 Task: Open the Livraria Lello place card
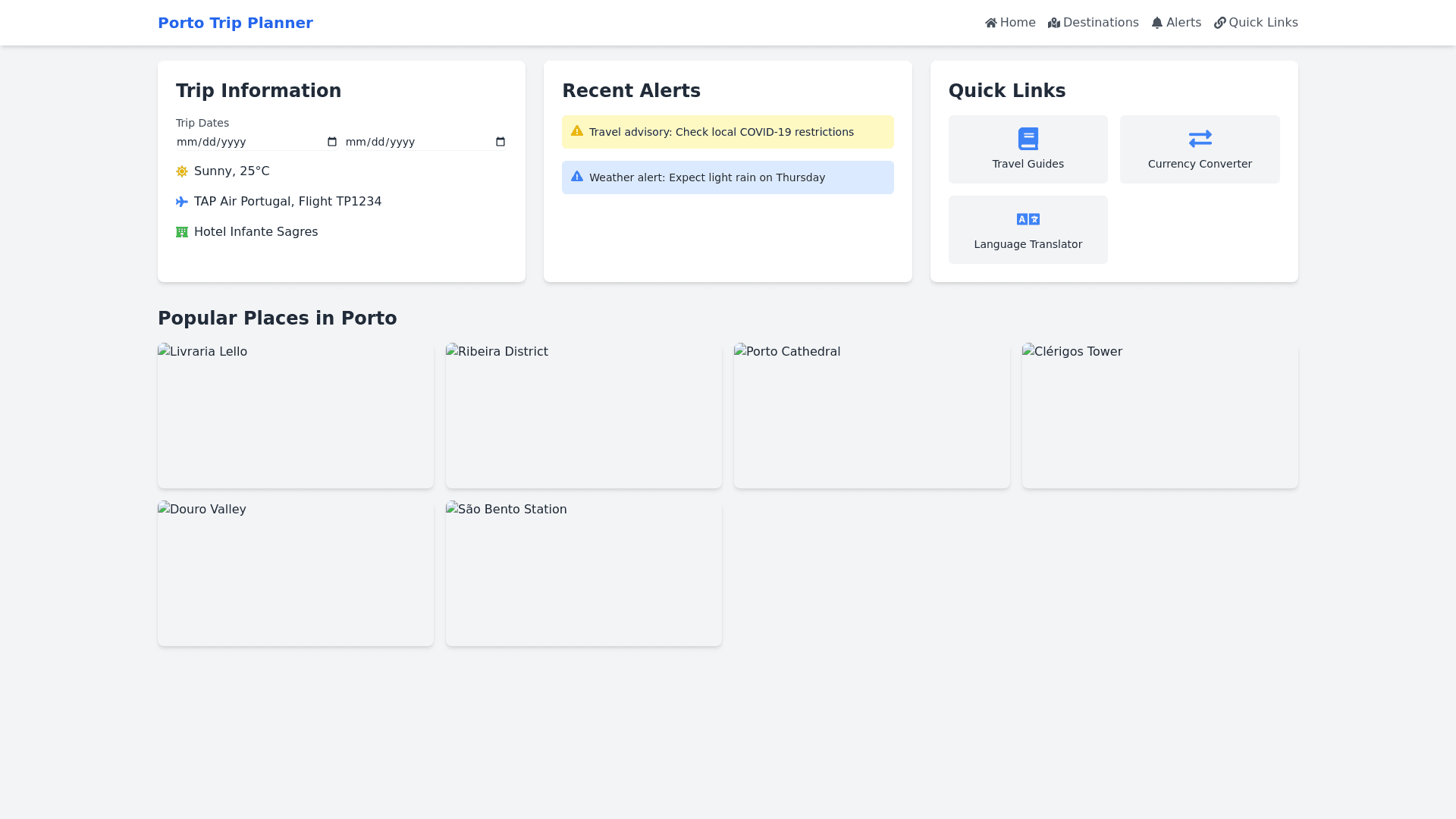(x=296, y=416)
